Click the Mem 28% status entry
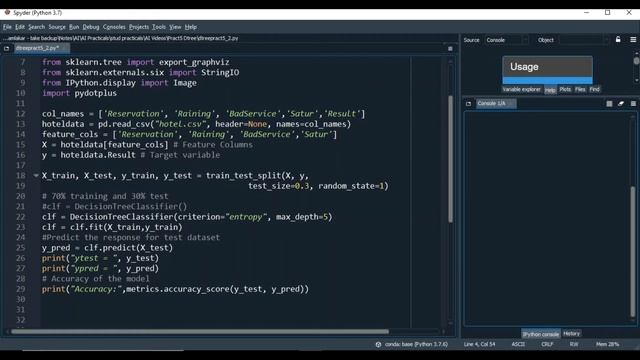The width and height of the screenshot is (640, 360). coord(607,344)
